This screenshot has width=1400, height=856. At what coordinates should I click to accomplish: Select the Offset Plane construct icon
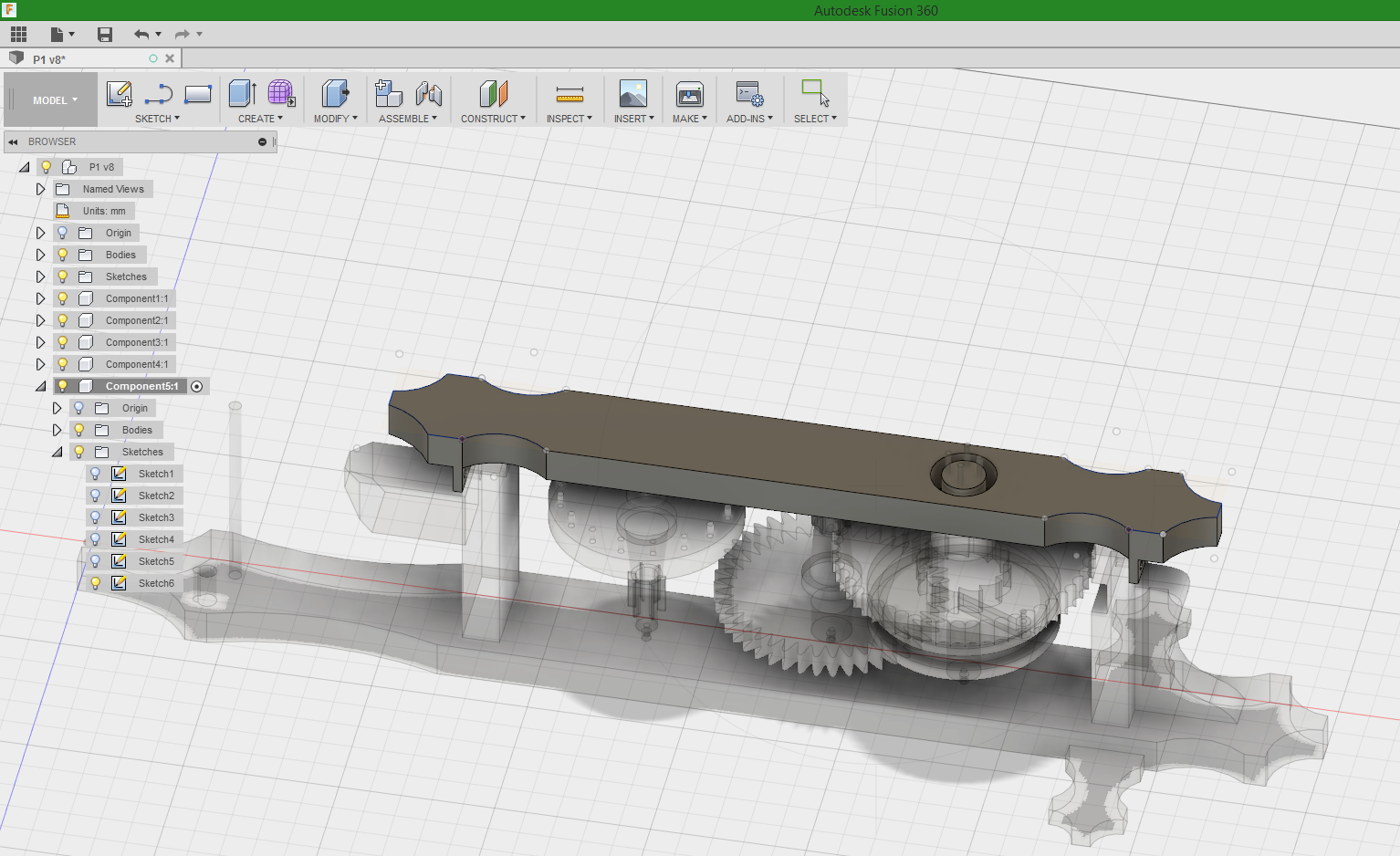point(494,93)
